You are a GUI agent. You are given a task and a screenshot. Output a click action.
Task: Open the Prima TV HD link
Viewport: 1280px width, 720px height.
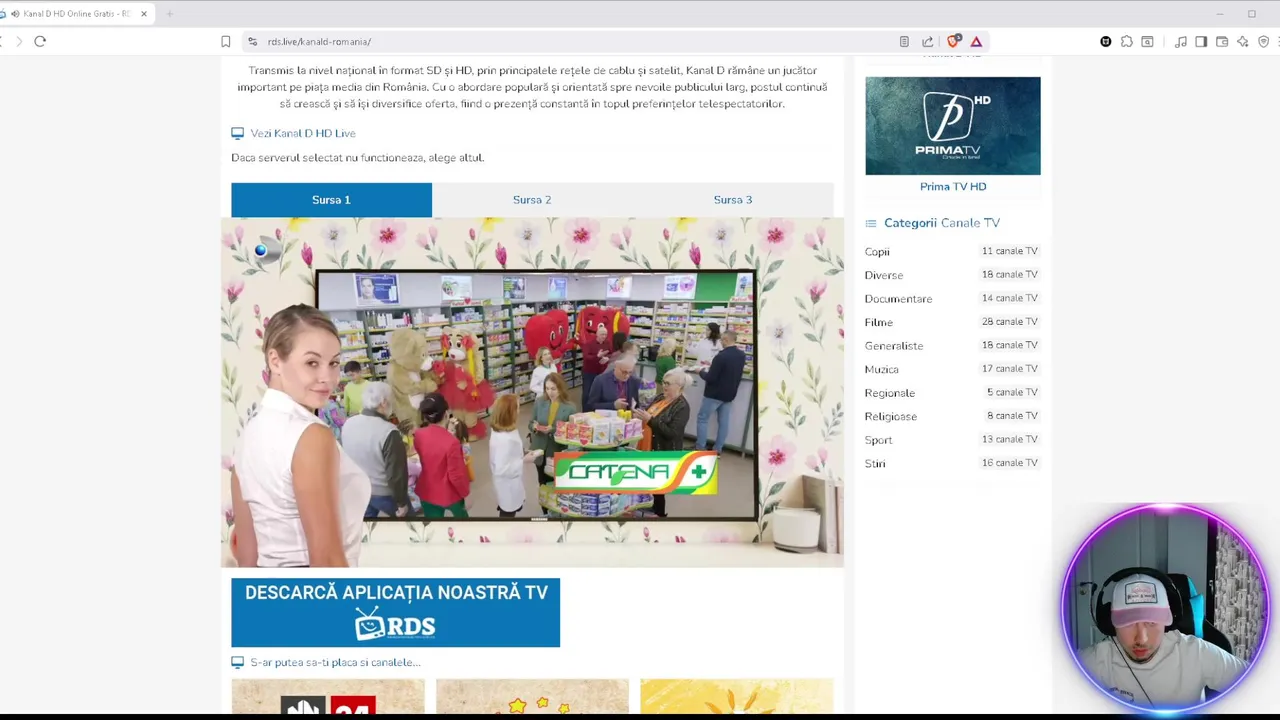(x=953, y=186)
